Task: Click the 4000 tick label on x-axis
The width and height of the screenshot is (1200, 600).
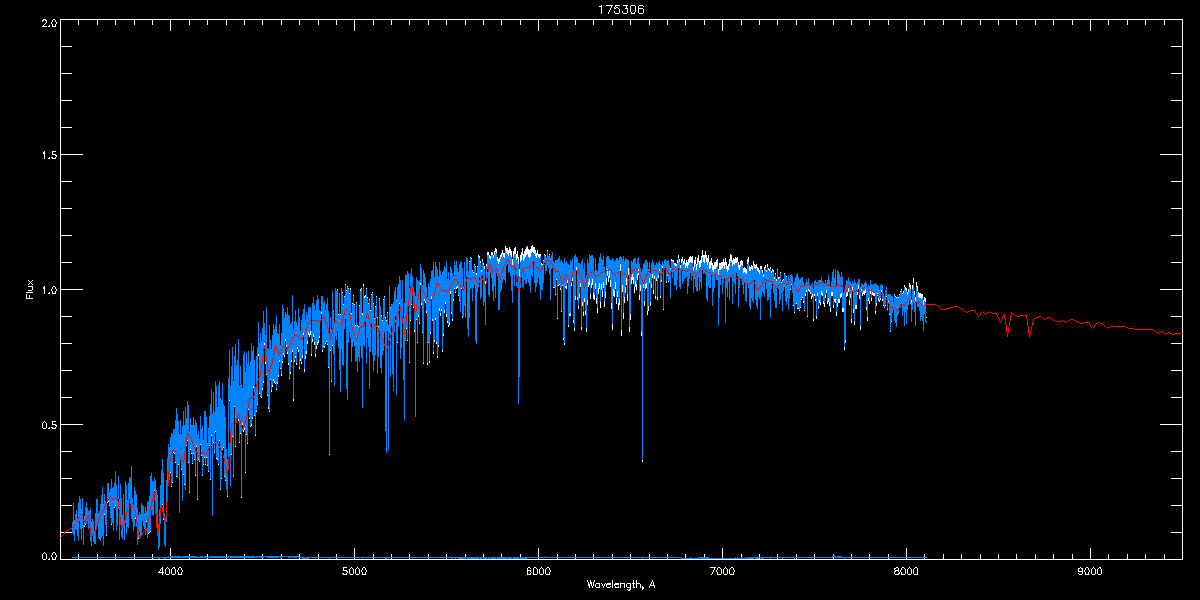Action: (x=171, y=572)
